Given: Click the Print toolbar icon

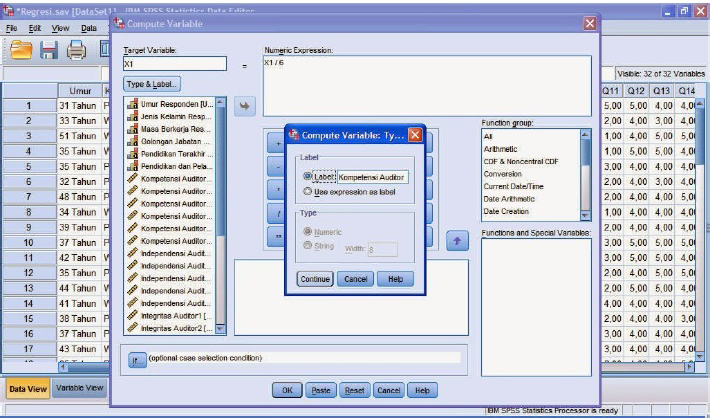Looking at the screenshot, I should (x=77, y=48).
